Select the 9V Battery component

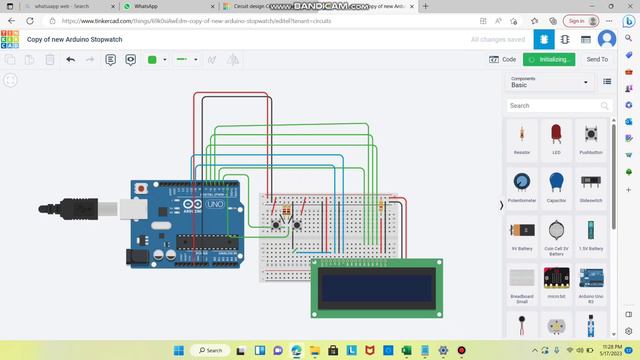pos(522,236)
